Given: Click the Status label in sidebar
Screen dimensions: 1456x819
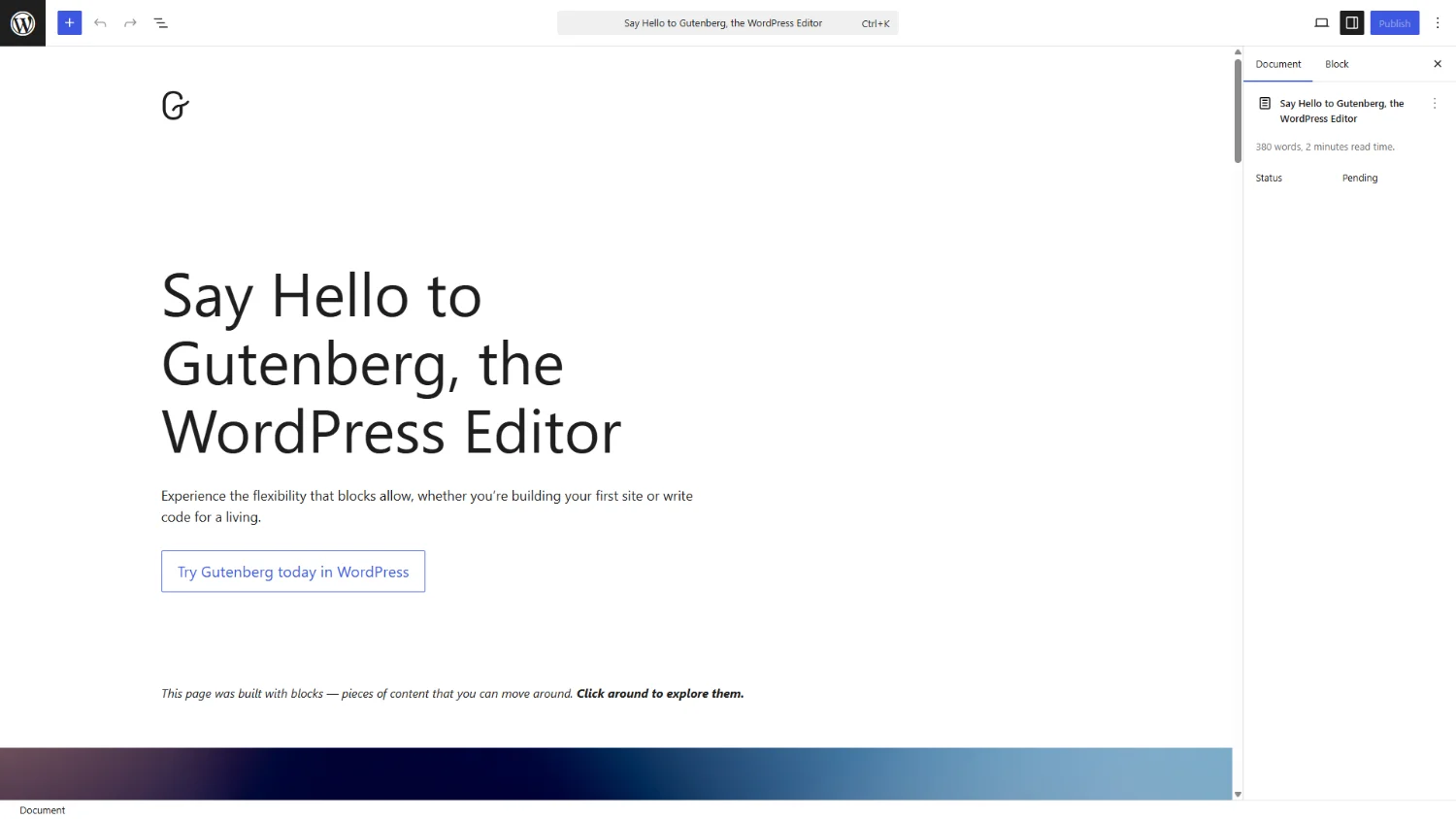Looking at the screenshot, I should (1269, 178).
